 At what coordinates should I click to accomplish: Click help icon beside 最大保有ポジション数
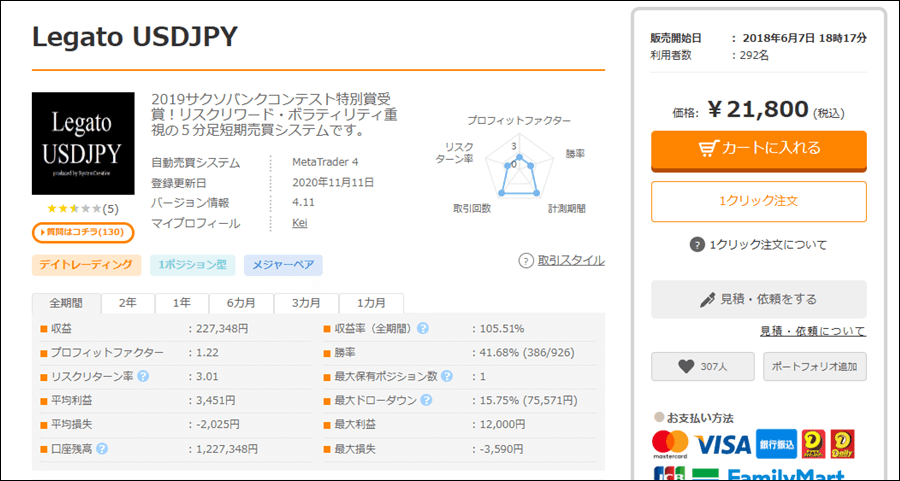point(447,376)
